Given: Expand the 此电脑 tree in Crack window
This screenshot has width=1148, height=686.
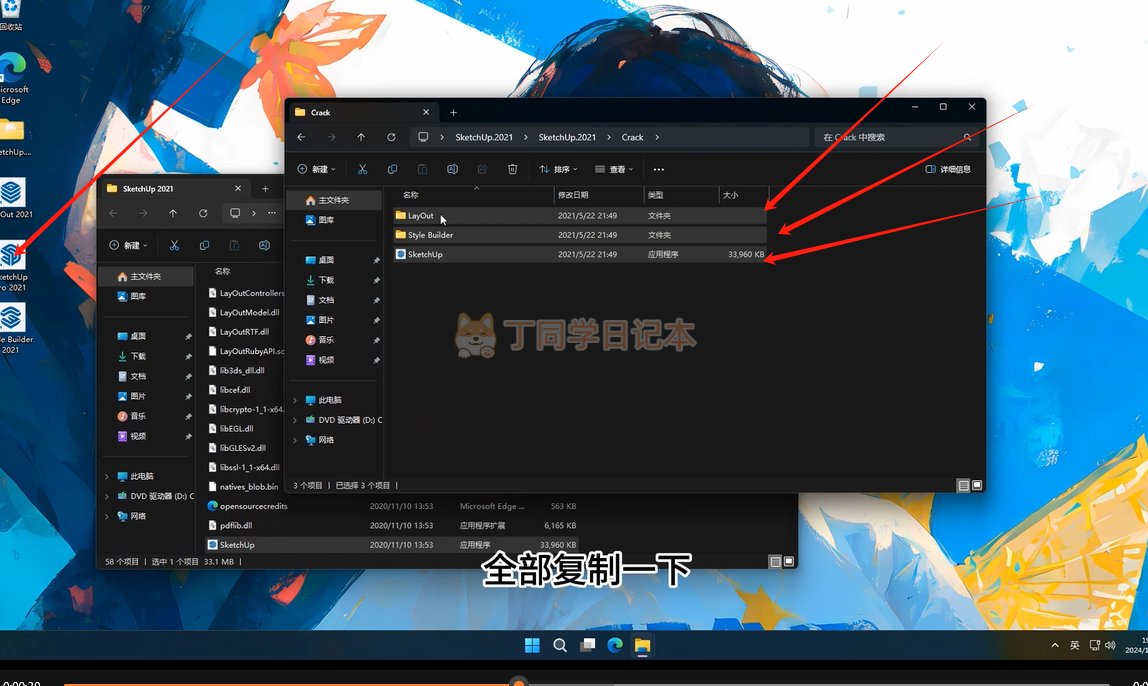Looking at the screenshot, I should (x=295, y=400).
